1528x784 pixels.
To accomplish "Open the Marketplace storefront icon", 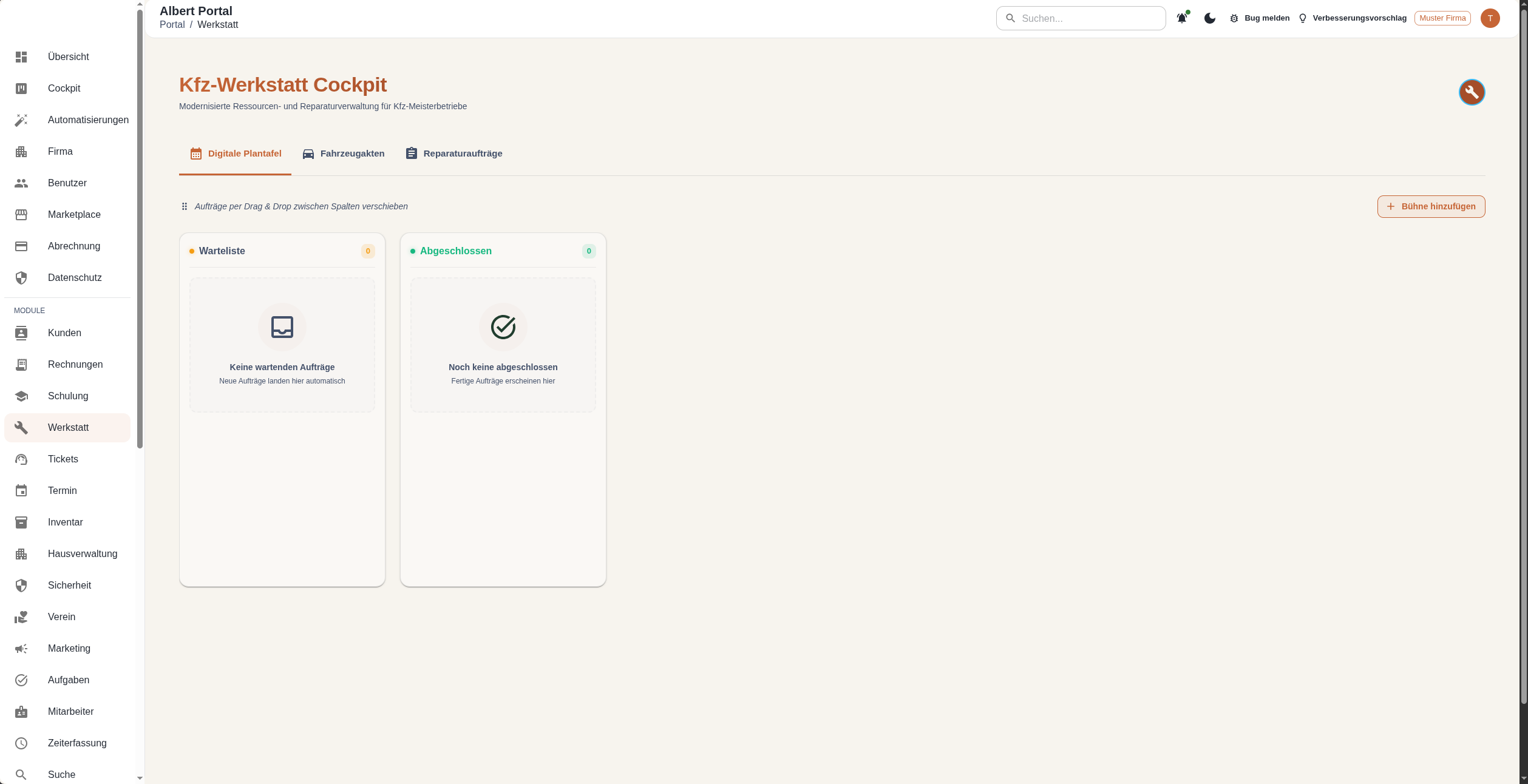I will [x=21, y=215].
